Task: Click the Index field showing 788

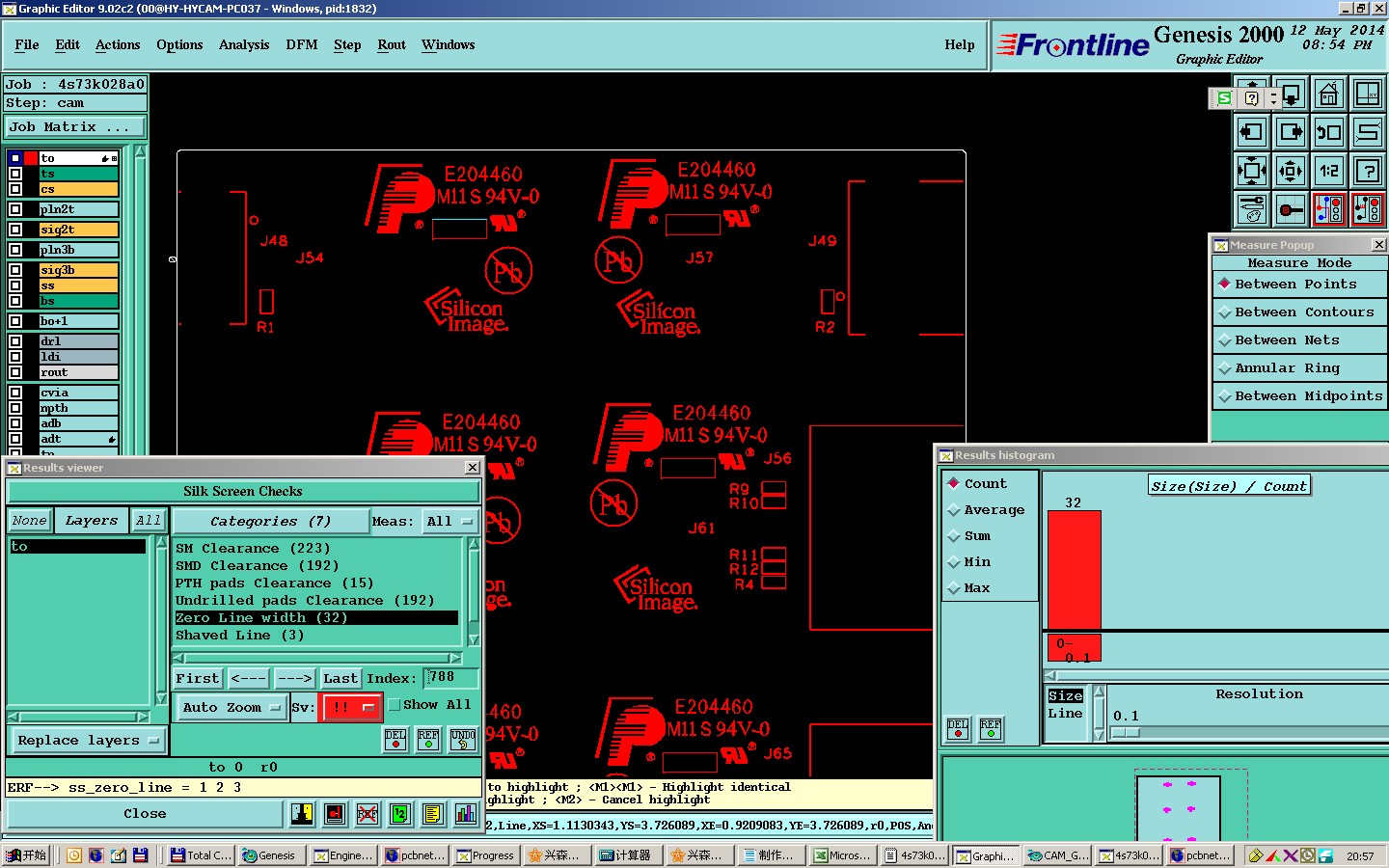Action: (451, 678)
